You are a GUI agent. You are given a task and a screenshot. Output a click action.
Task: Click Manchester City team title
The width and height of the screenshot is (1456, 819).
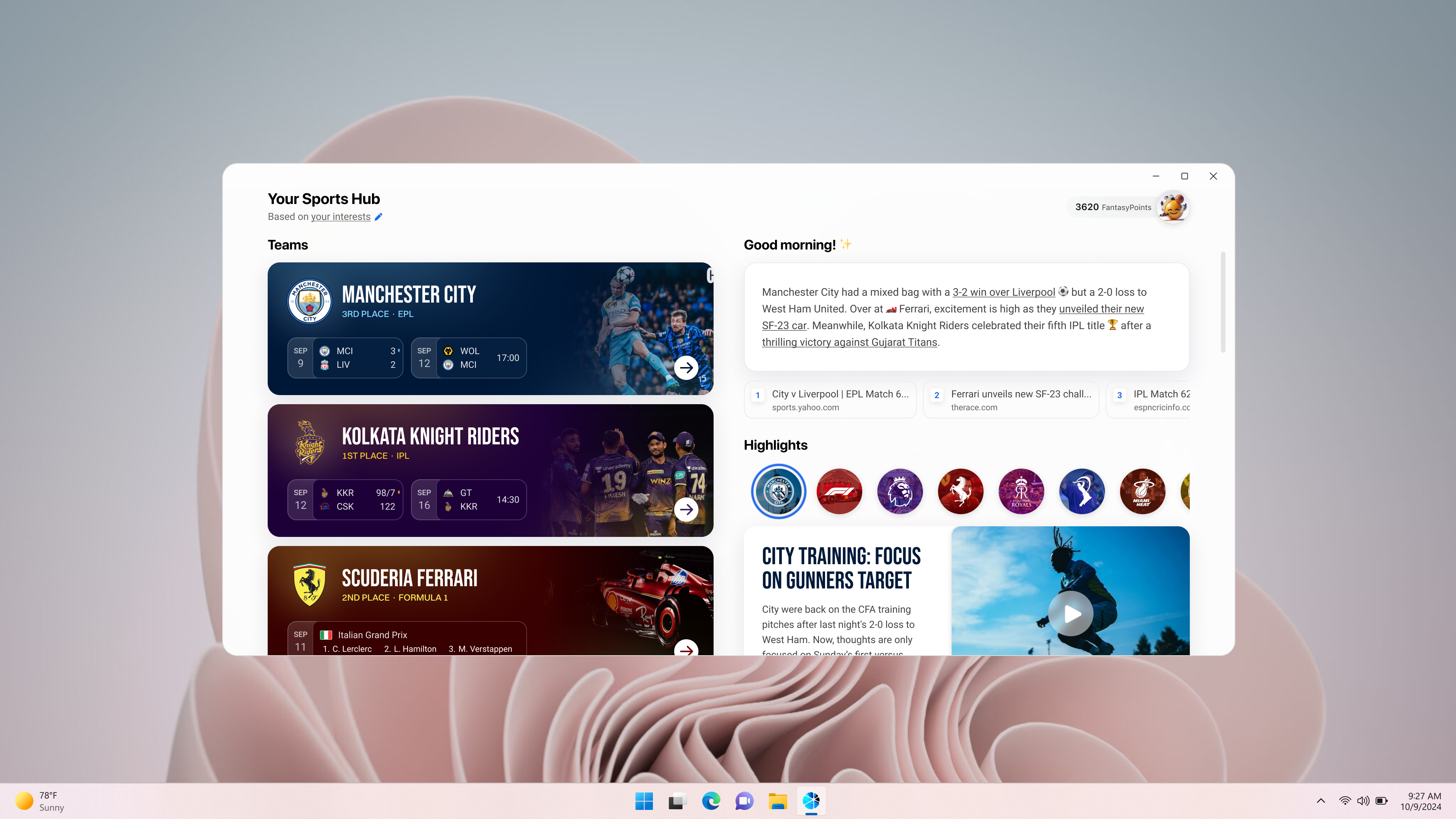(x=409, y=295)
